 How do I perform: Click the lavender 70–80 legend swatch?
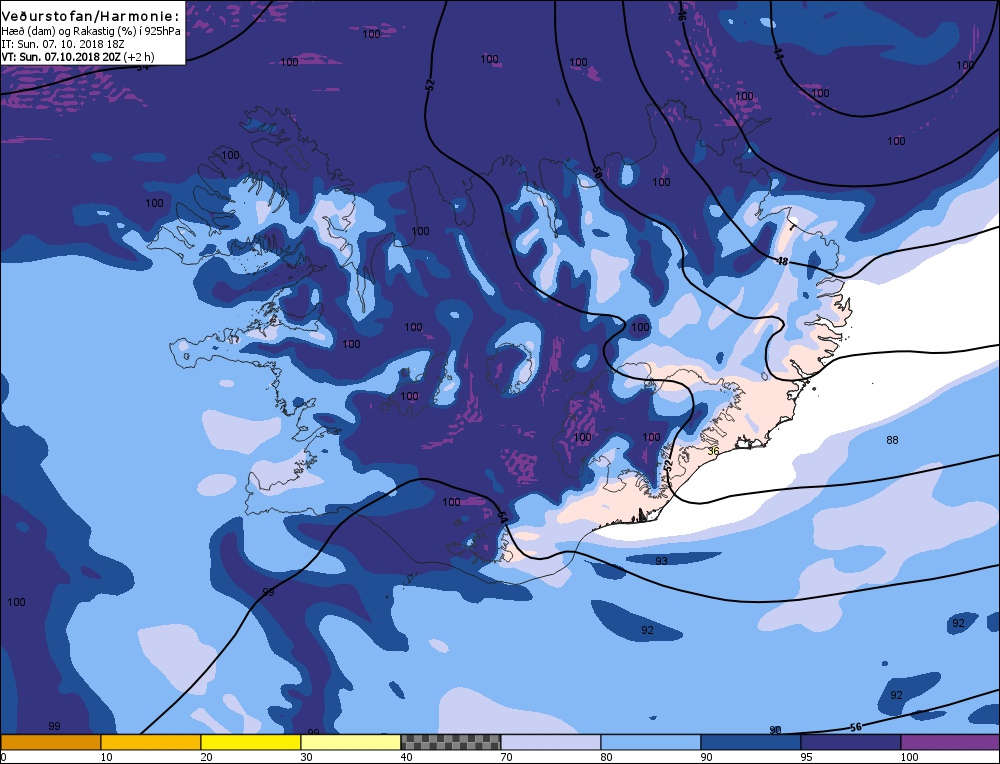(x=551, y=742)
